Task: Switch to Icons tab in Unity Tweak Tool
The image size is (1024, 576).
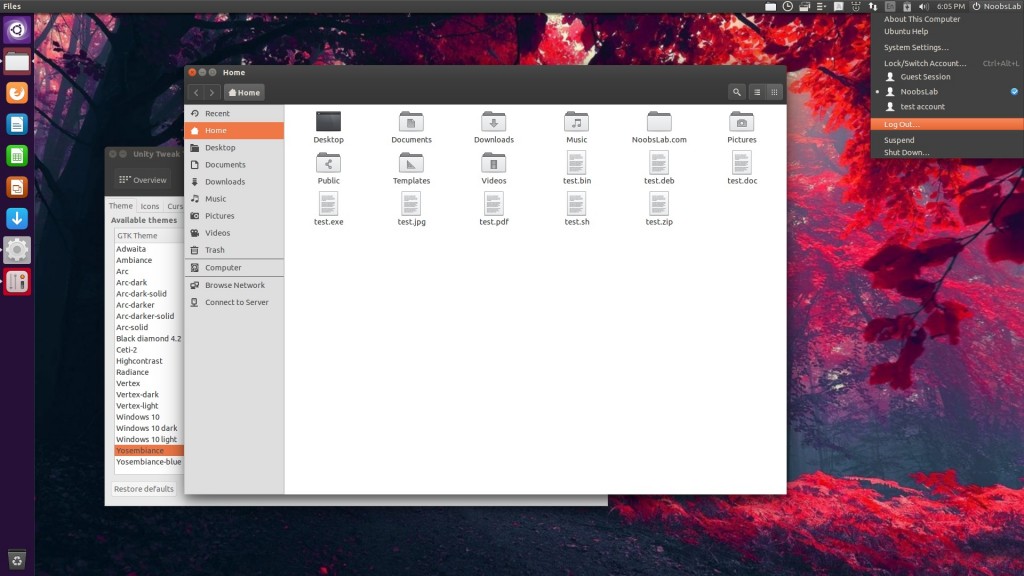Action: (150, 206)
